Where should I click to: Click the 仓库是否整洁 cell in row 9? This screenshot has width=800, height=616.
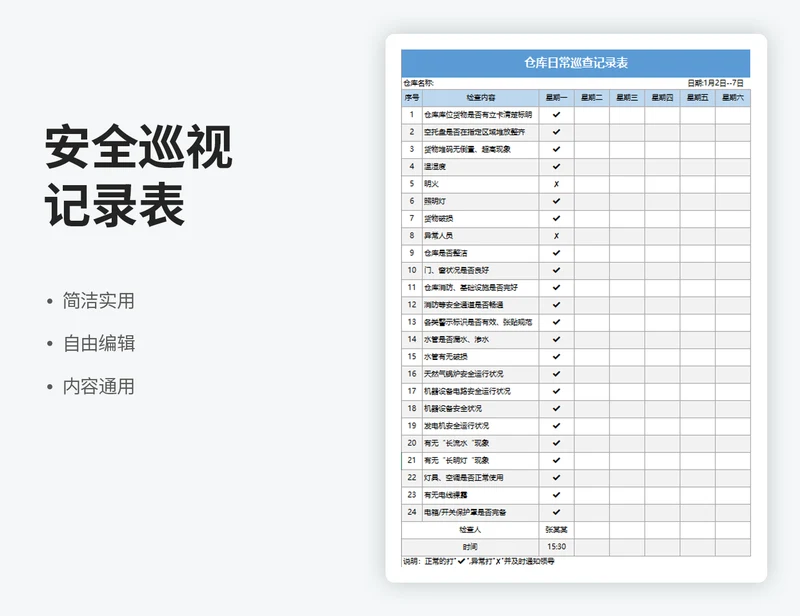click(481, 253)
